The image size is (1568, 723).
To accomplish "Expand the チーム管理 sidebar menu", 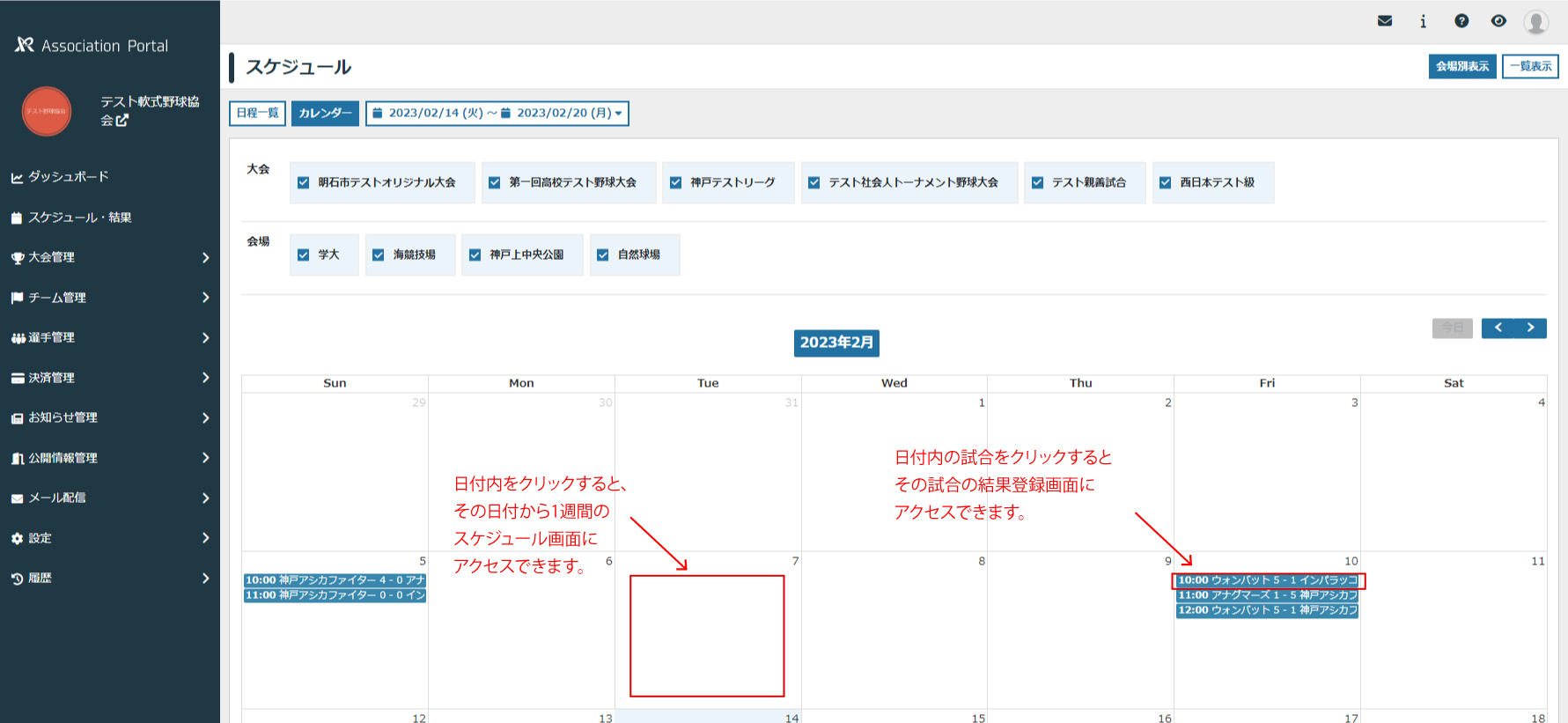I will coord(109,298).
